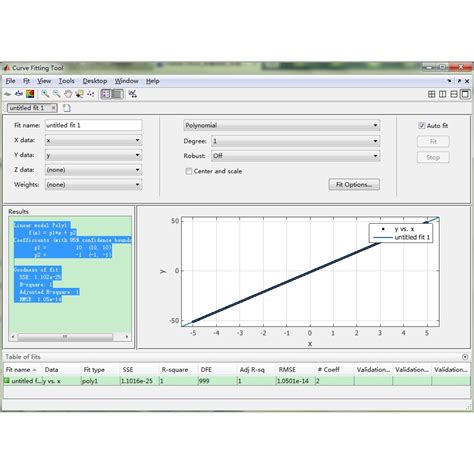Click the RMSE column header

tap(296, 370)
